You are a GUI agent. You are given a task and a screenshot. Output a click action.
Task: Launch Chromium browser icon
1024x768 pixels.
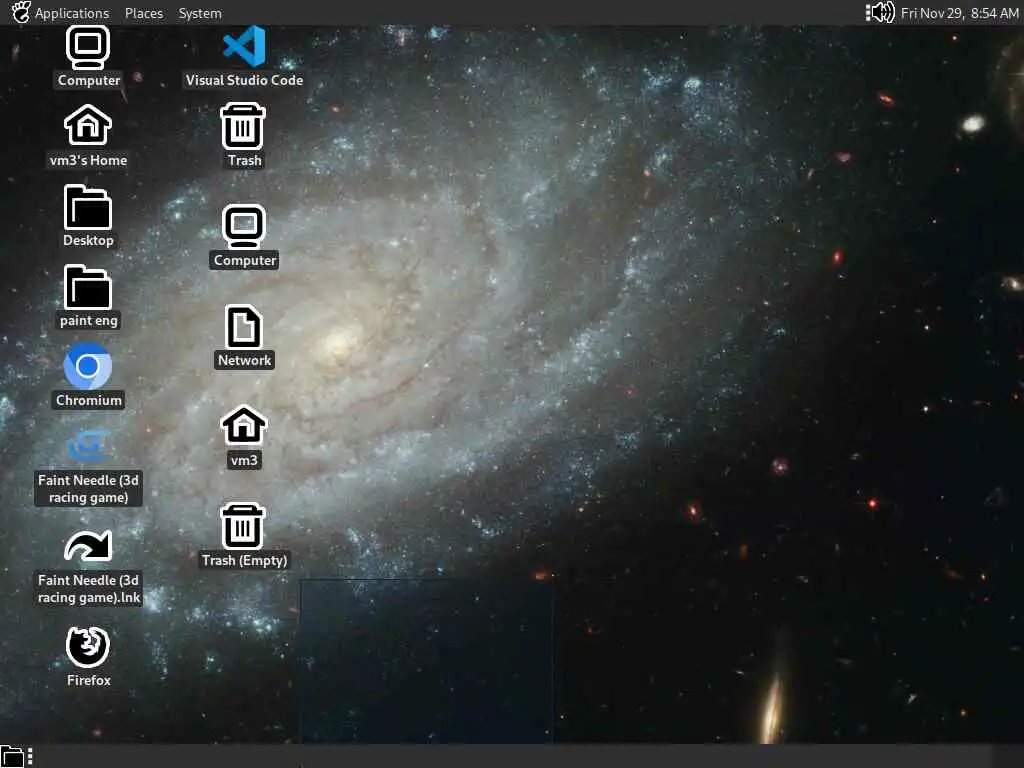(x=88, y=366)
